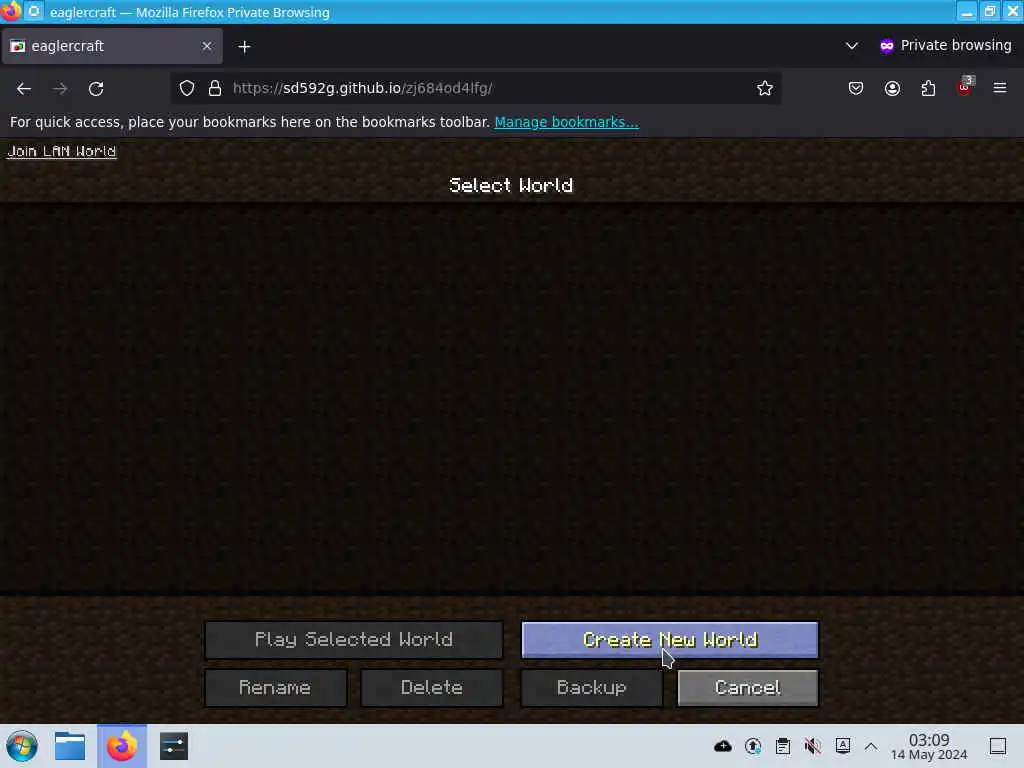1024x768 pixels.
Task: Click the pin icon in the title bar
Action: point(34,12)
